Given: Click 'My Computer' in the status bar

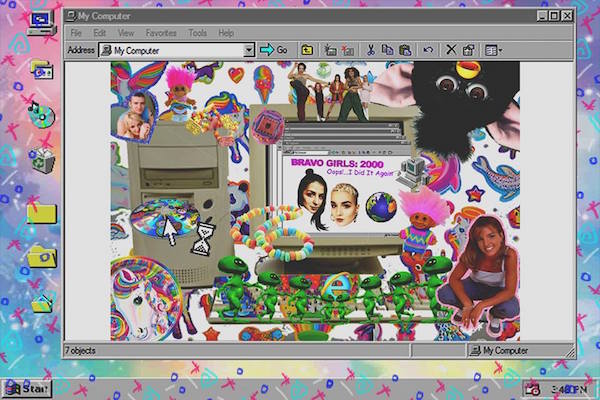Looking at the screenshot, I should (x=505, y=350).
